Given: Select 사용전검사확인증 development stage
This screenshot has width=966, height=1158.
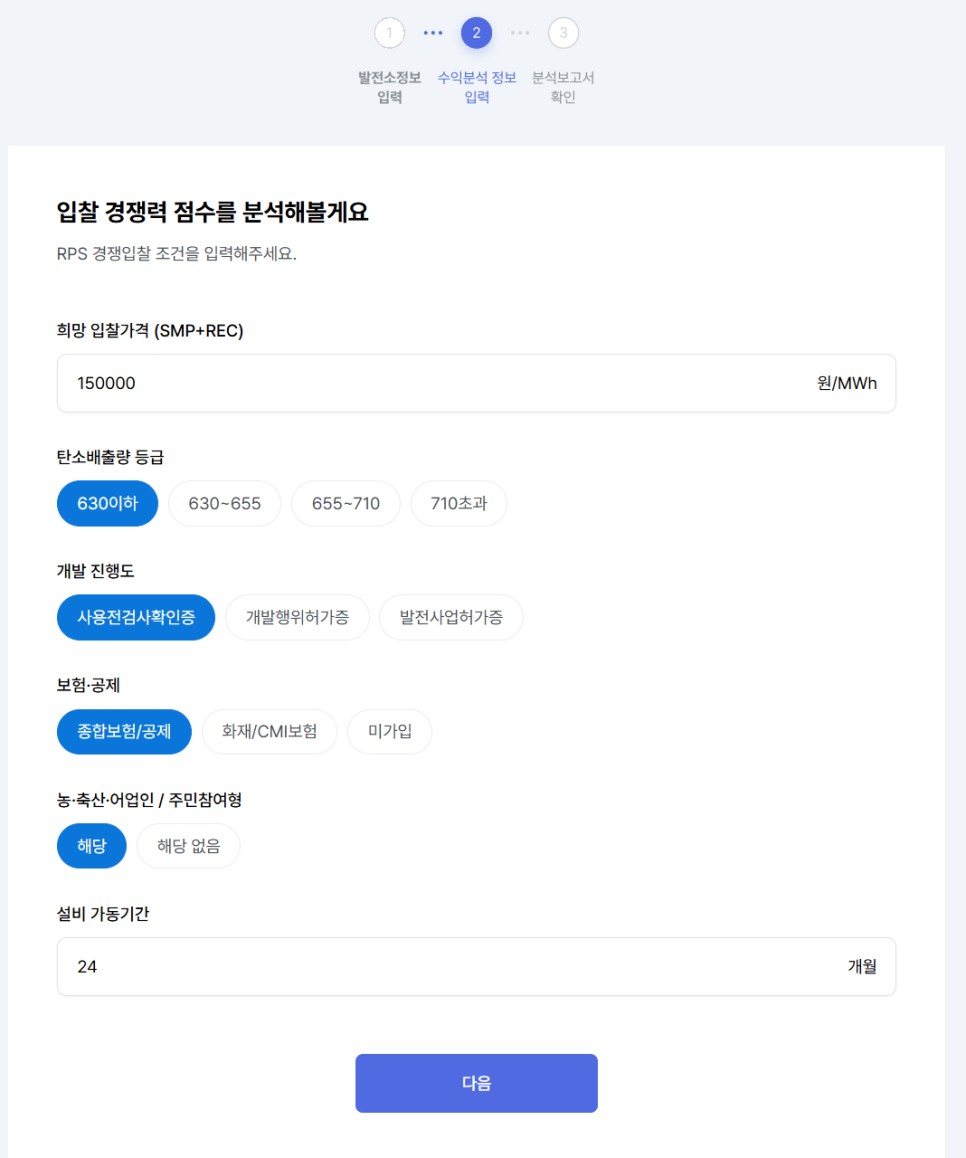Looking at the screenshot, I should click(136, 617).
